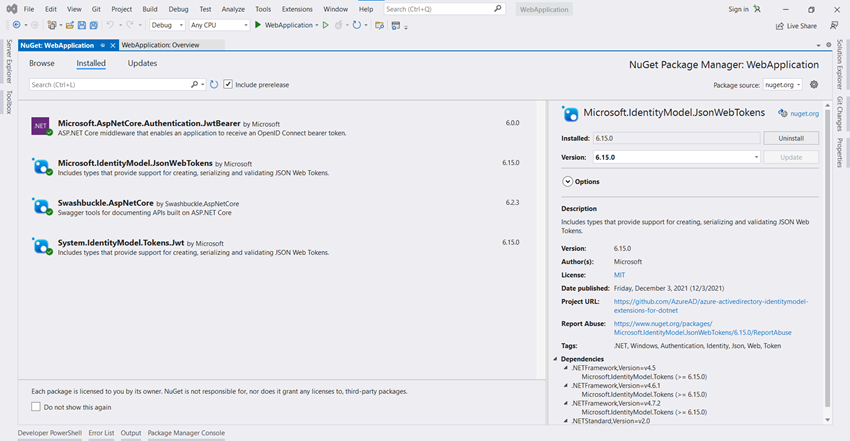
Task: Start debugging with the WebApplication green play icon
Action: (258, 25)
